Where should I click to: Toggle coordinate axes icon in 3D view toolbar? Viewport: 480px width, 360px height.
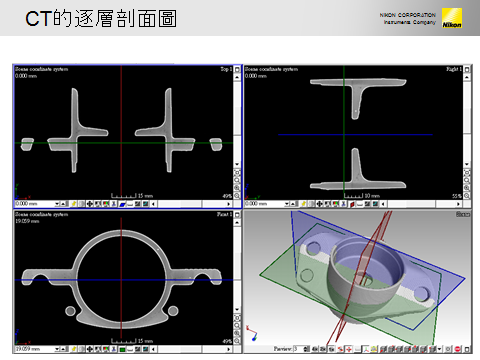point(366,349)
